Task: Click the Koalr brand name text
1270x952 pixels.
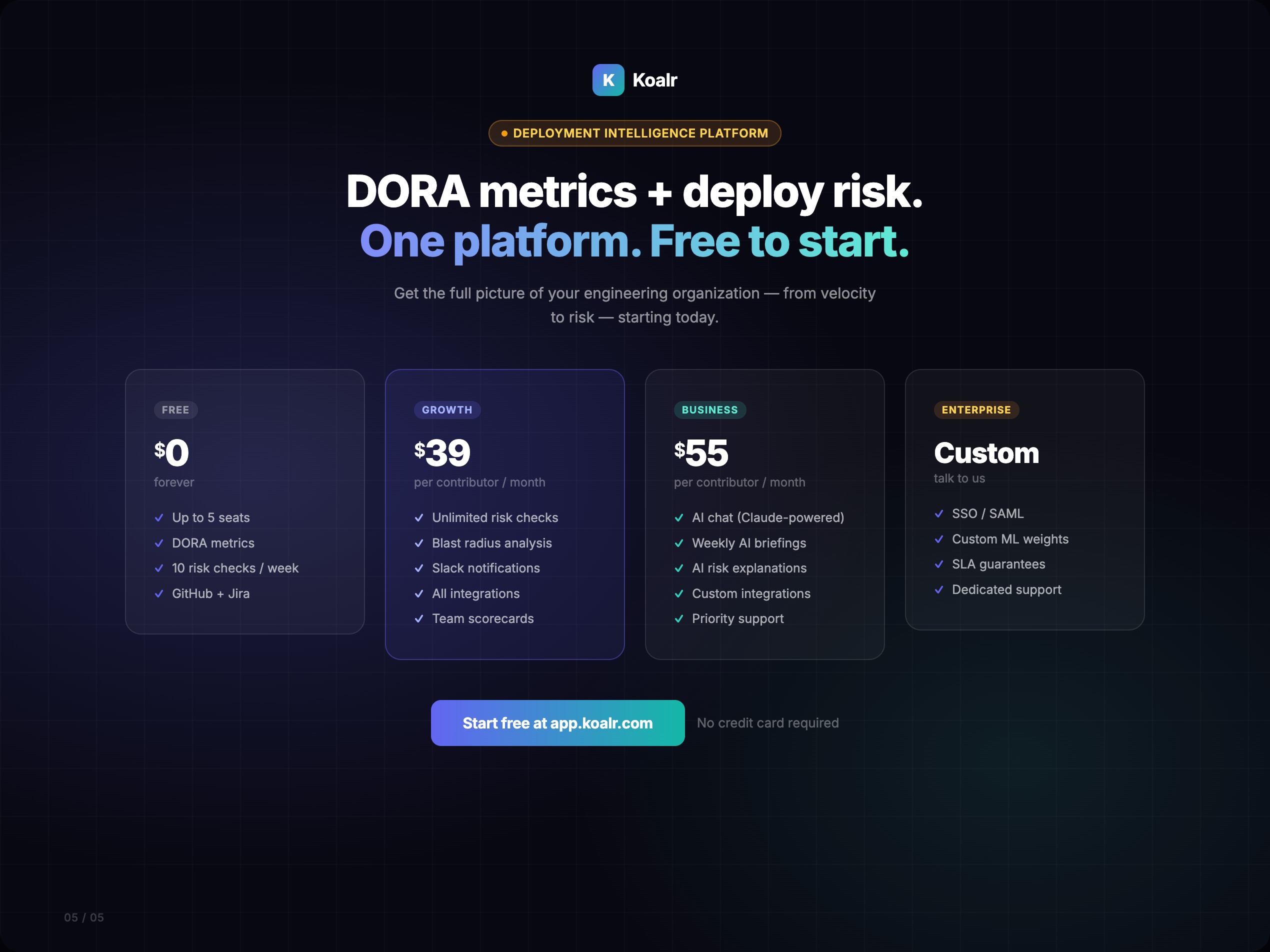Action: tap(654, 80)
